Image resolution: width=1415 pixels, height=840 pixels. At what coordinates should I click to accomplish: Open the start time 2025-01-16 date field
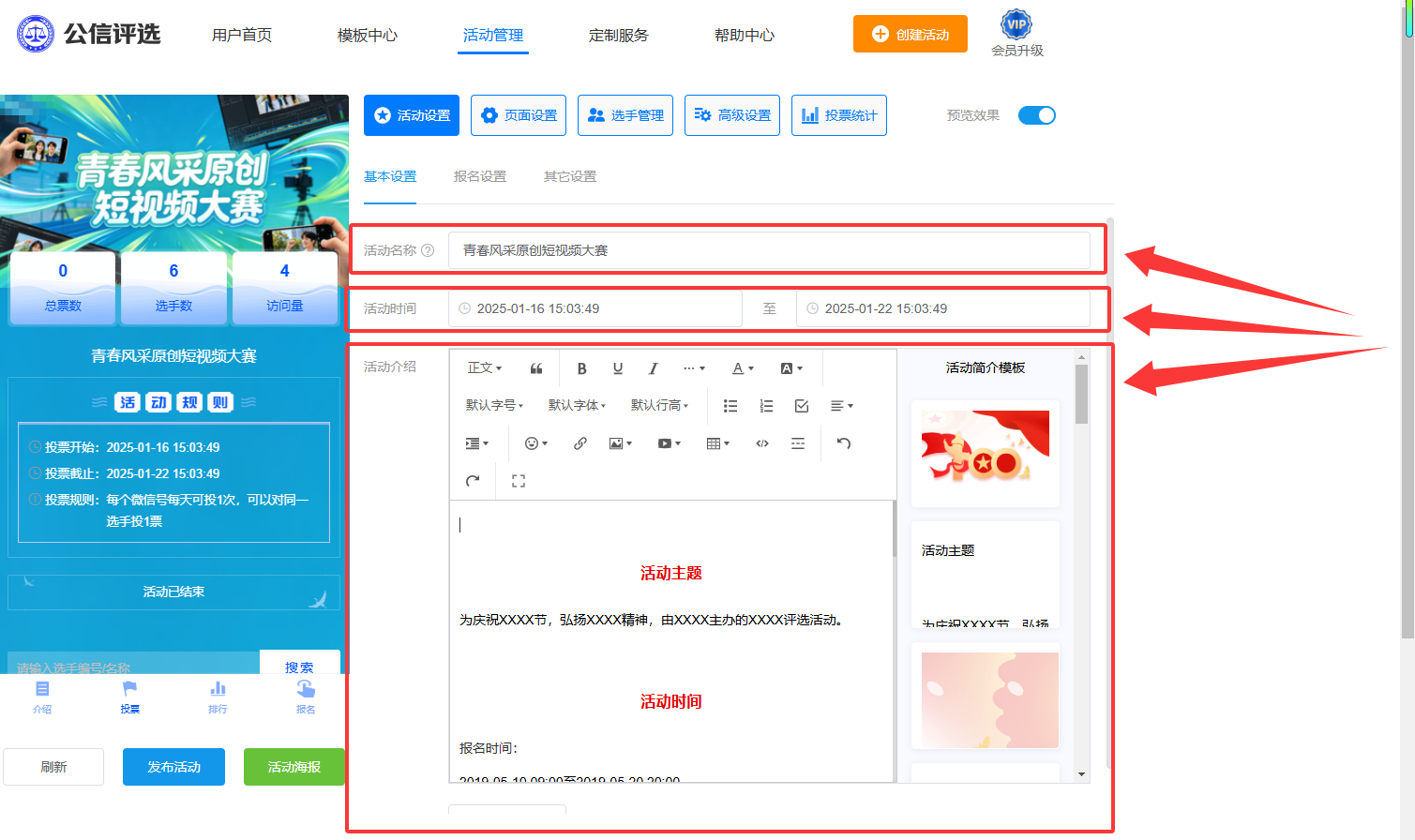pos(595,308)
